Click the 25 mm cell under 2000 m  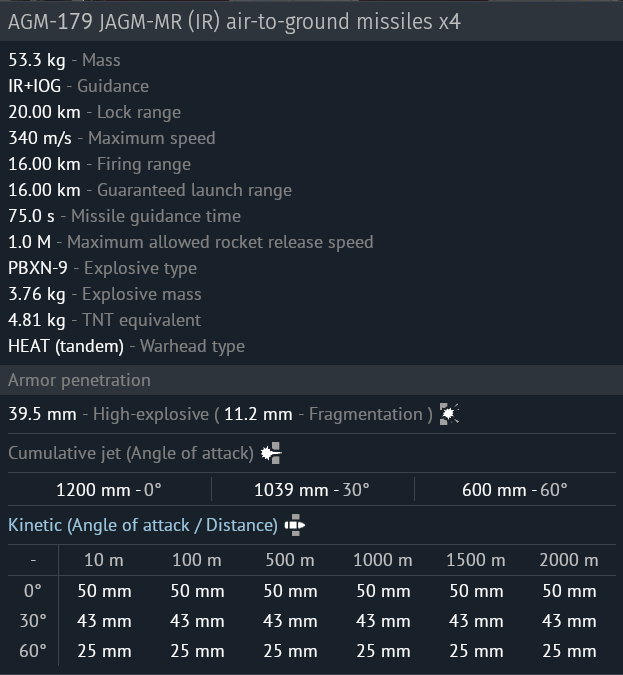pyautogui.click(x=569, y=651)
